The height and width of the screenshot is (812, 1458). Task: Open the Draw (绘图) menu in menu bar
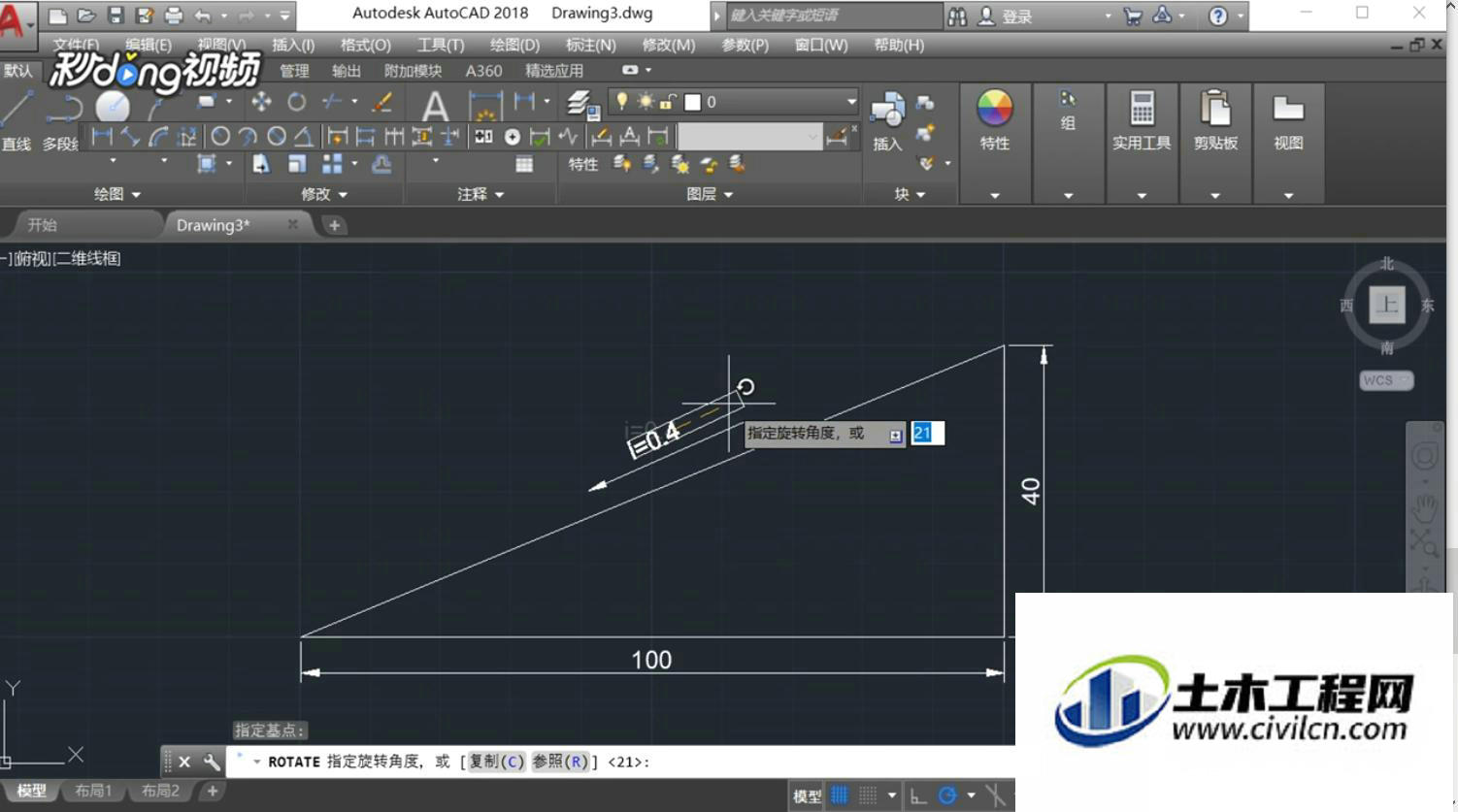(514, 45)
